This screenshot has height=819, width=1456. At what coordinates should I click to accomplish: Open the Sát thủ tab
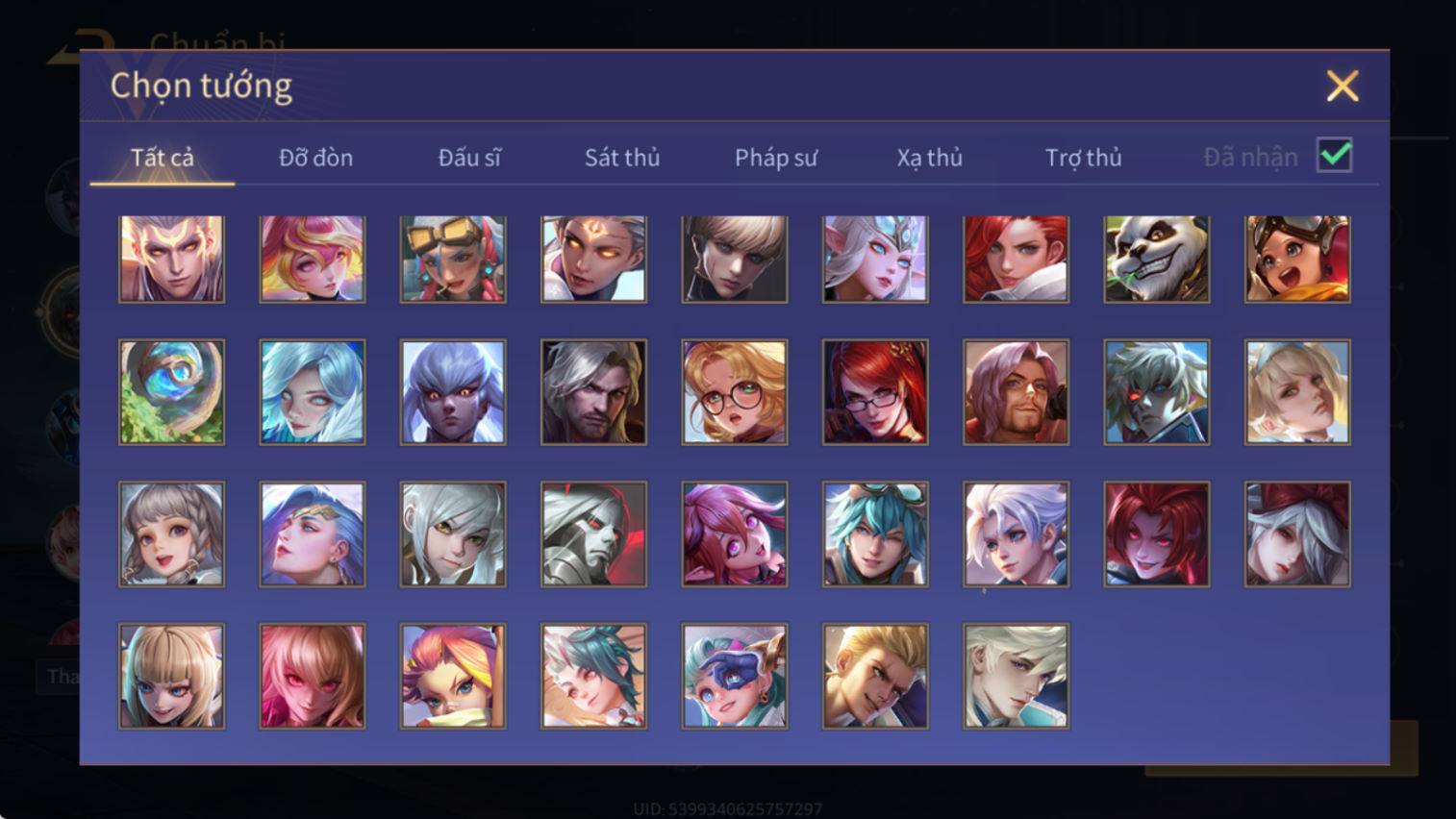tap(622, 158)
